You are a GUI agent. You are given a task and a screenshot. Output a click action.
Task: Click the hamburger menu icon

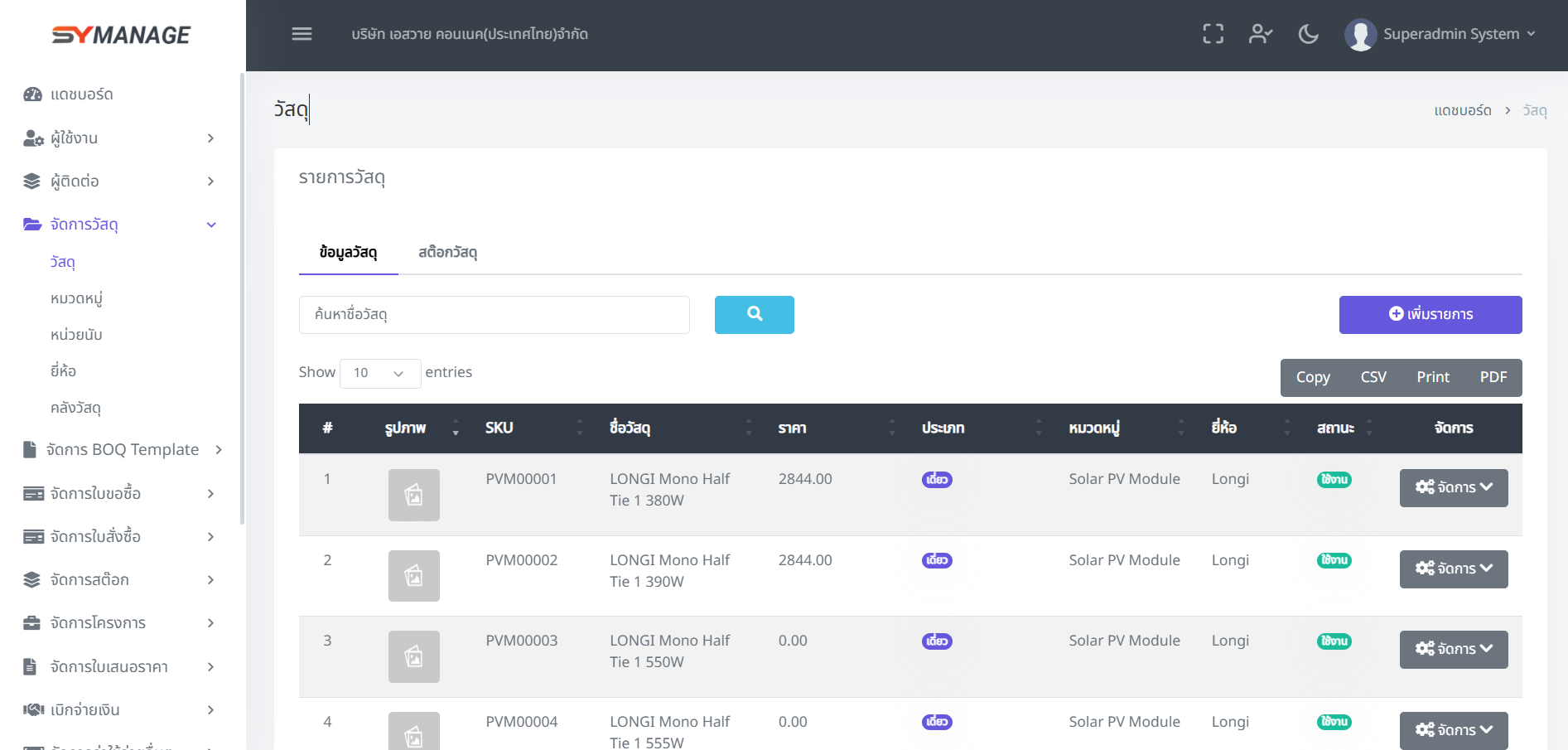(x=302, y=34)
